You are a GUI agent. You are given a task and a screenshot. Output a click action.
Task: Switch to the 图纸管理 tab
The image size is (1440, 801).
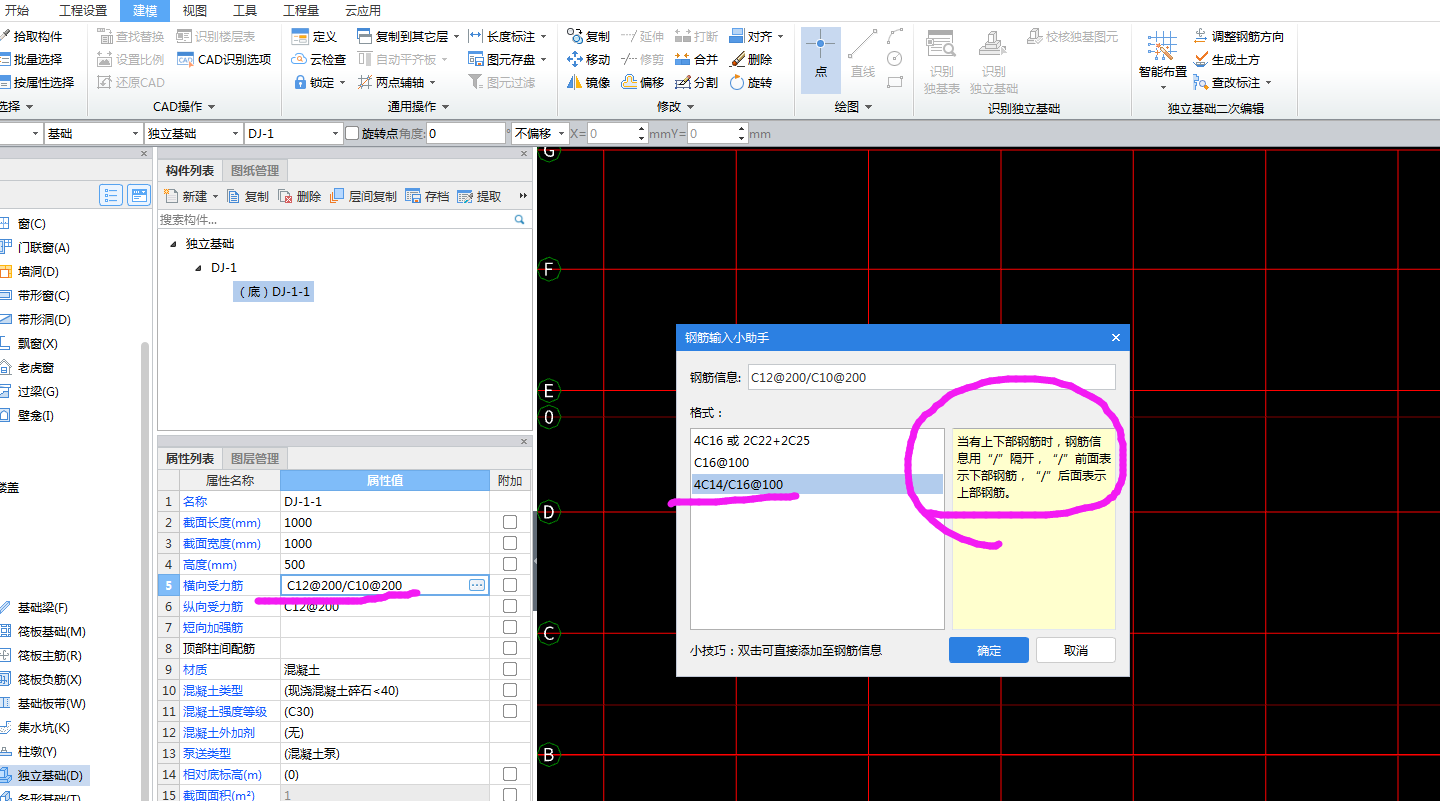[255, 171]
